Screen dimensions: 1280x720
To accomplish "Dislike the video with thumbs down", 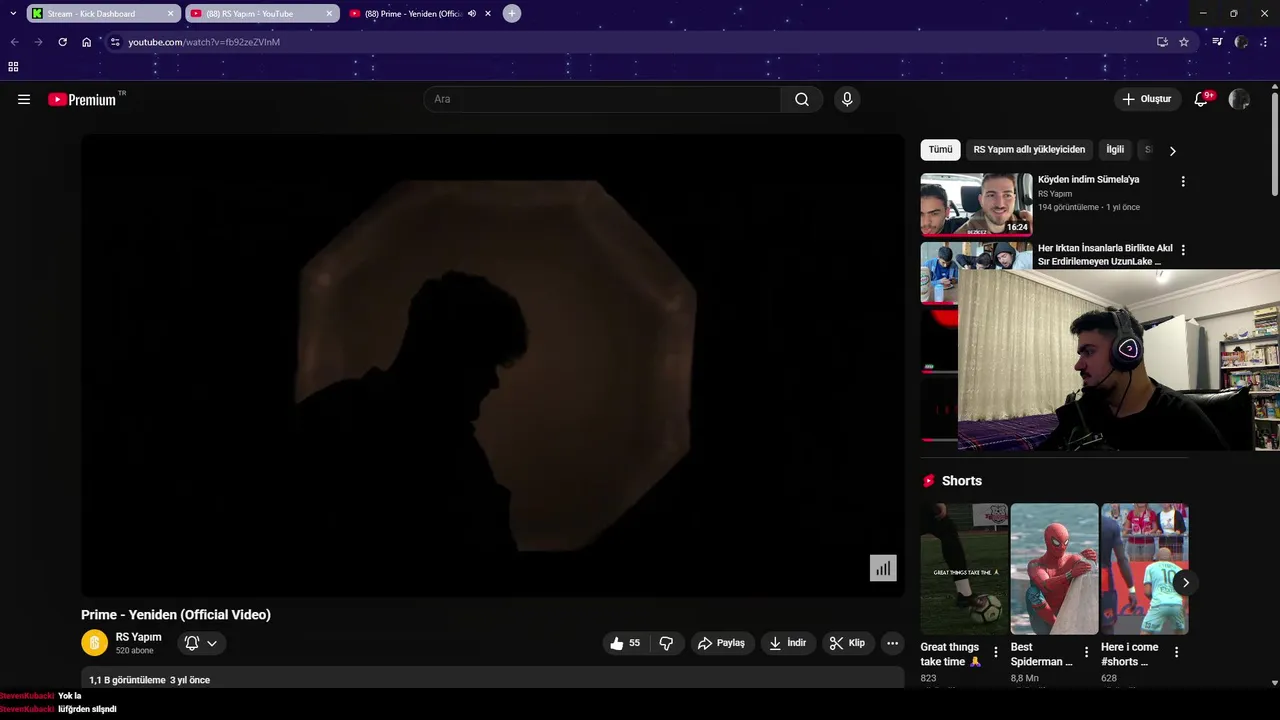I will coord(666,643).
